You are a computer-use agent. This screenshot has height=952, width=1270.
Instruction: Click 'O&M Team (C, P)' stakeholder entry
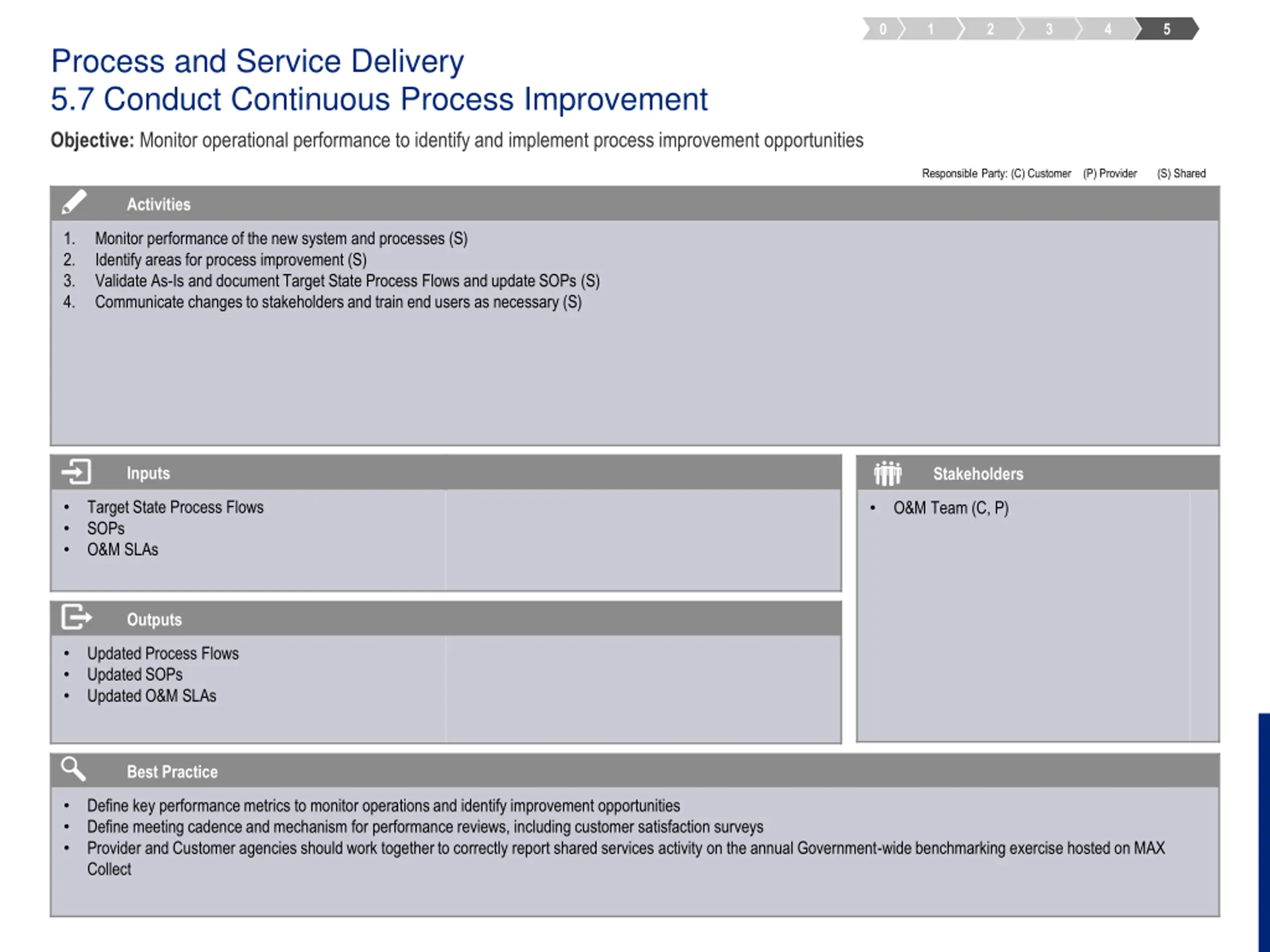[x=951, y=508]
